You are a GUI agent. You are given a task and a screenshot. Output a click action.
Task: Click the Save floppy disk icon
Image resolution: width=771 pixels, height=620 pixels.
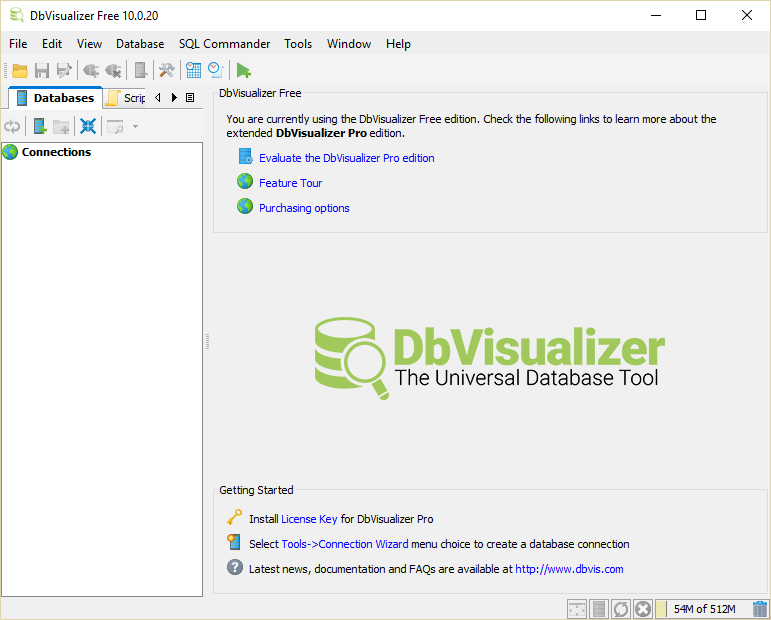(x=42, y=71)
